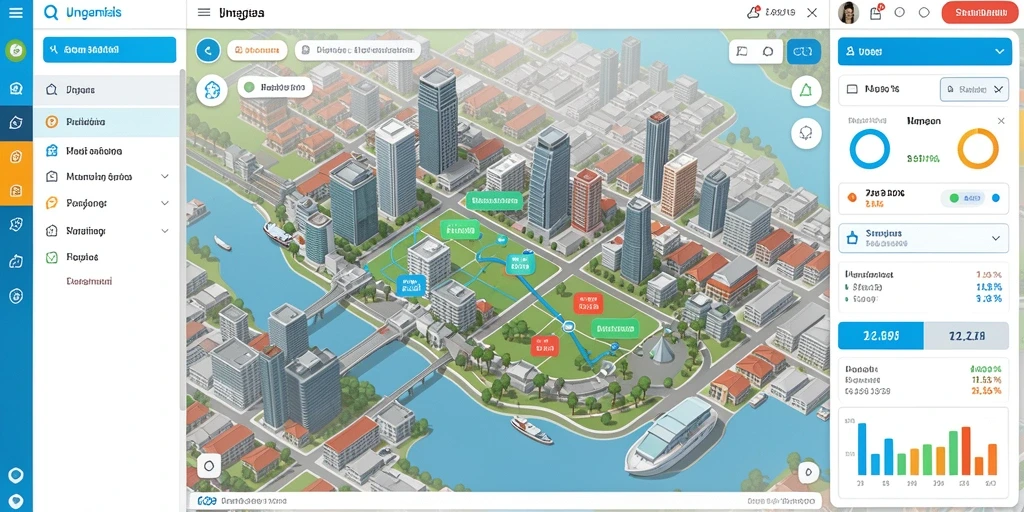
Task: Switch to the grey '22.2.78' tab
Action: (x=967, y=336)
